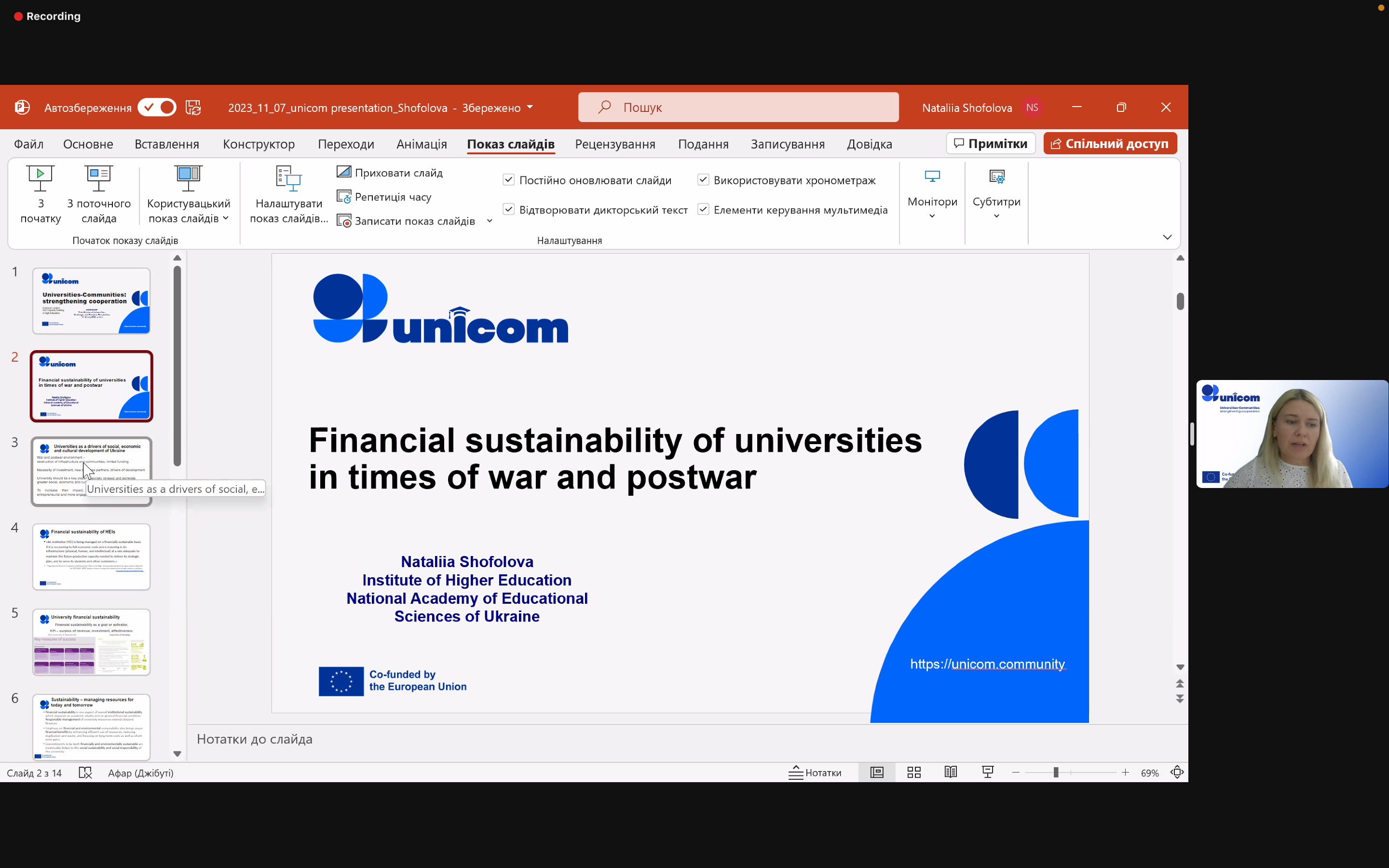Viewport: 1389px width, 868px height.
Task: Expand Записати показ слайдів dropdown arrow
Action: [490, 221]
